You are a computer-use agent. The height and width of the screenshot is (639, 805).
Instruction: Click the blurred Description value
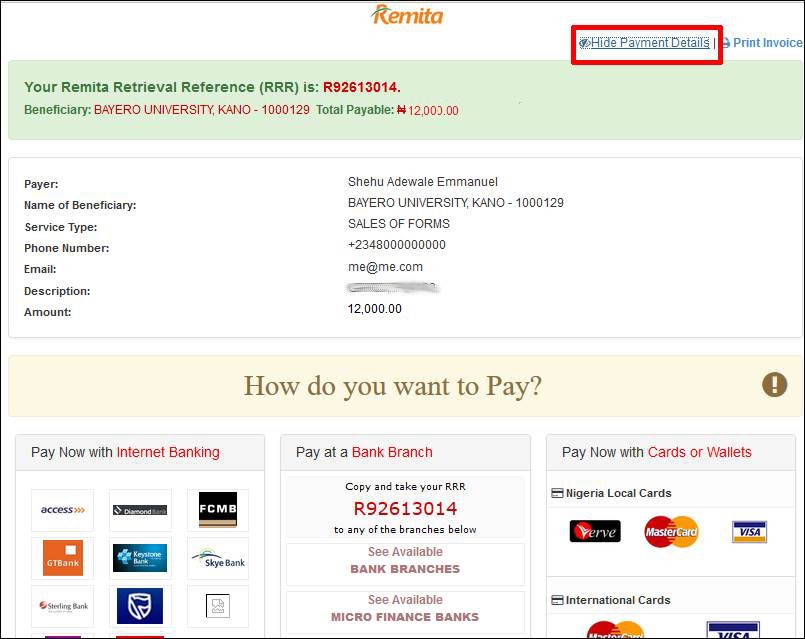(x=393, y=287)
